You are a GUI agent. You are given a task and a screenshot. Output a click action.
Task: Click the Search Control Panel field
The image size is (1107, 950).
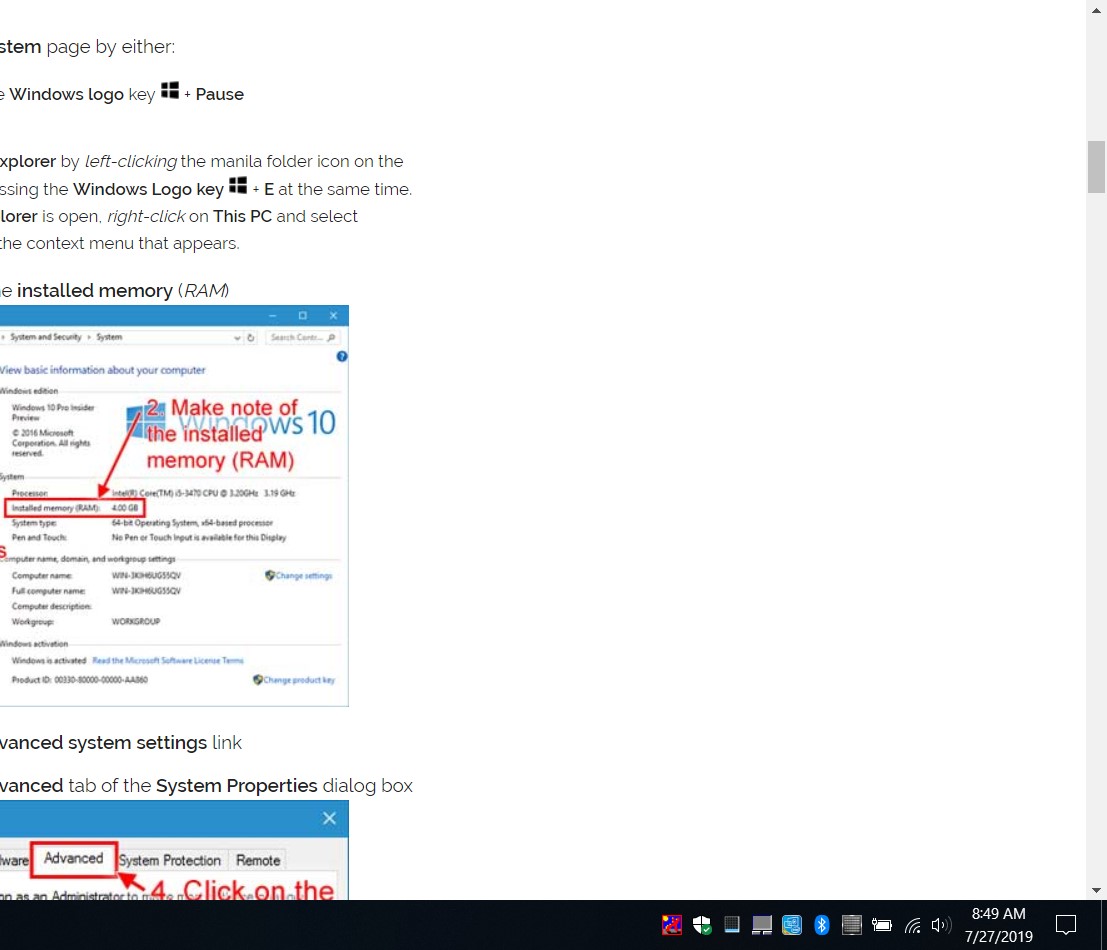click(300, 338)
